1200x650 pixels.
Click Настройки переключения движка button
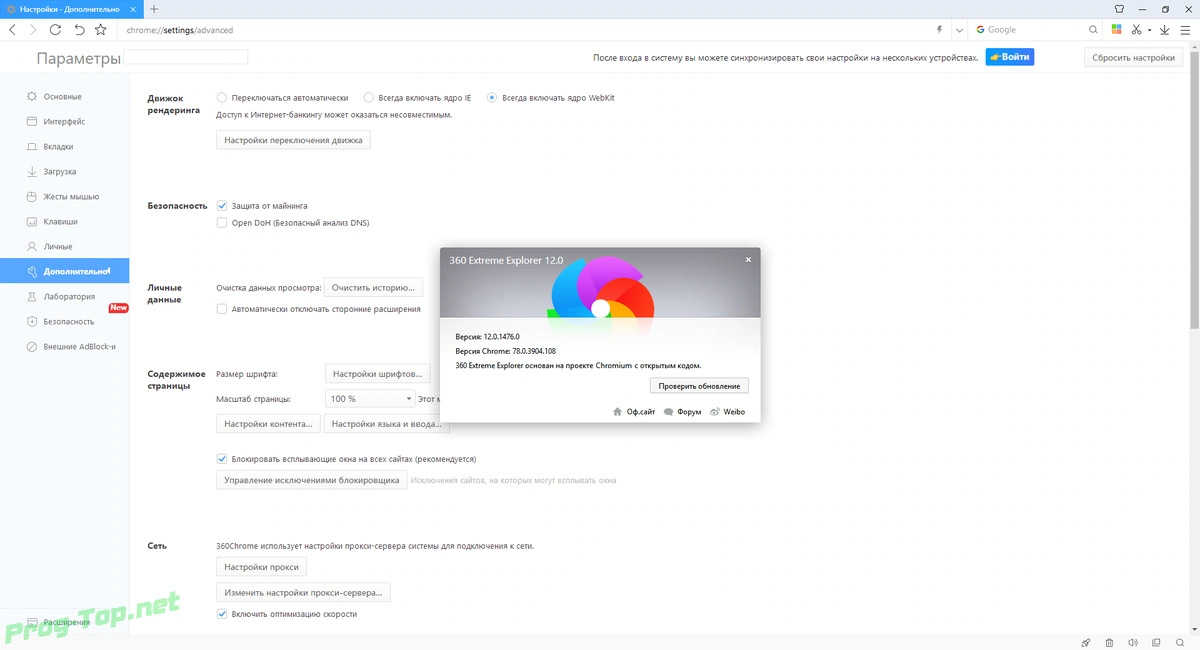pyautogui.click(x=294, y=141)
